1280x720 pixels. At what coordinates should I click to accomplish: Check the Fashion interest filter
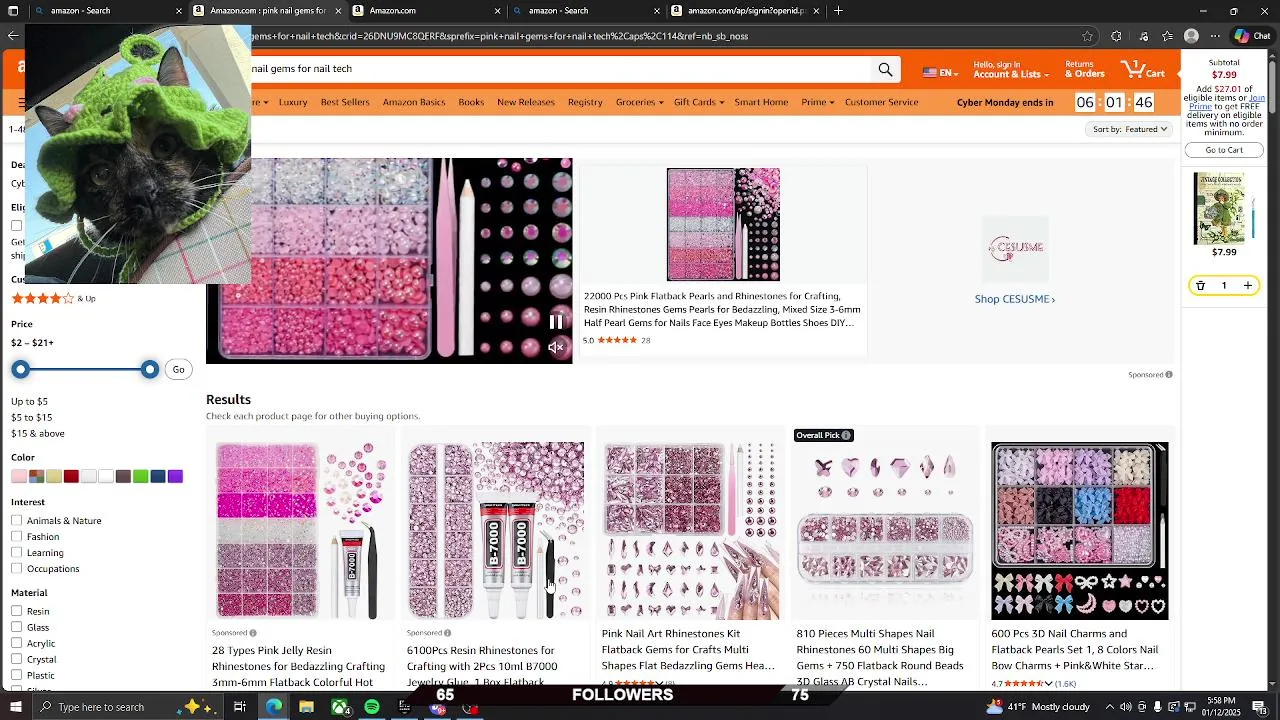pyautogui.click(x=17, y=536)
